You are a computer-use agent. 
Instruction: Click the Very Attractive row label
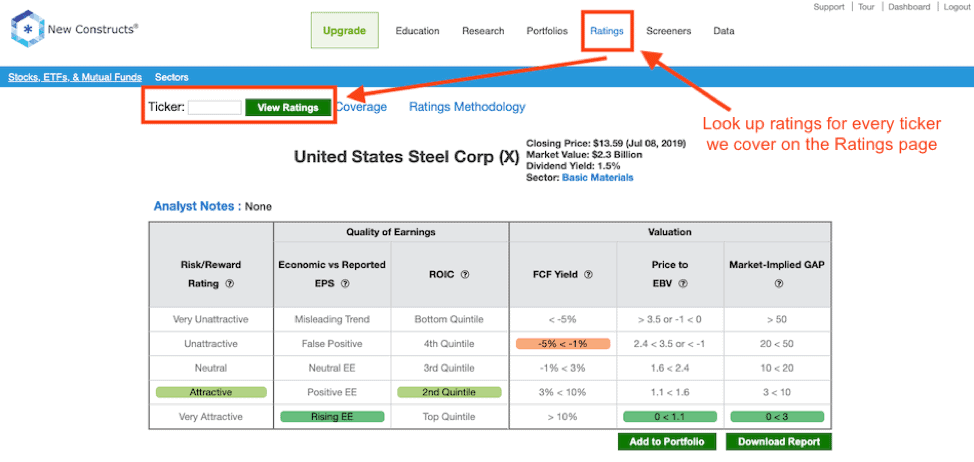coord(211,417)
